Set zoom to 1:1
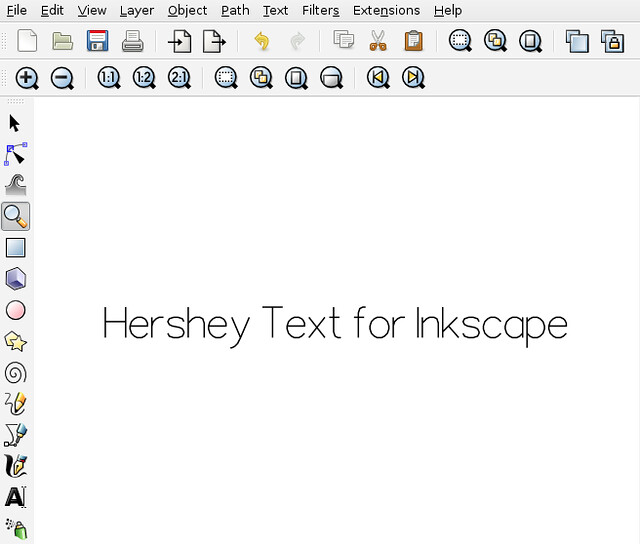Viewport: 640px width, 544px height. coord(108,78)
